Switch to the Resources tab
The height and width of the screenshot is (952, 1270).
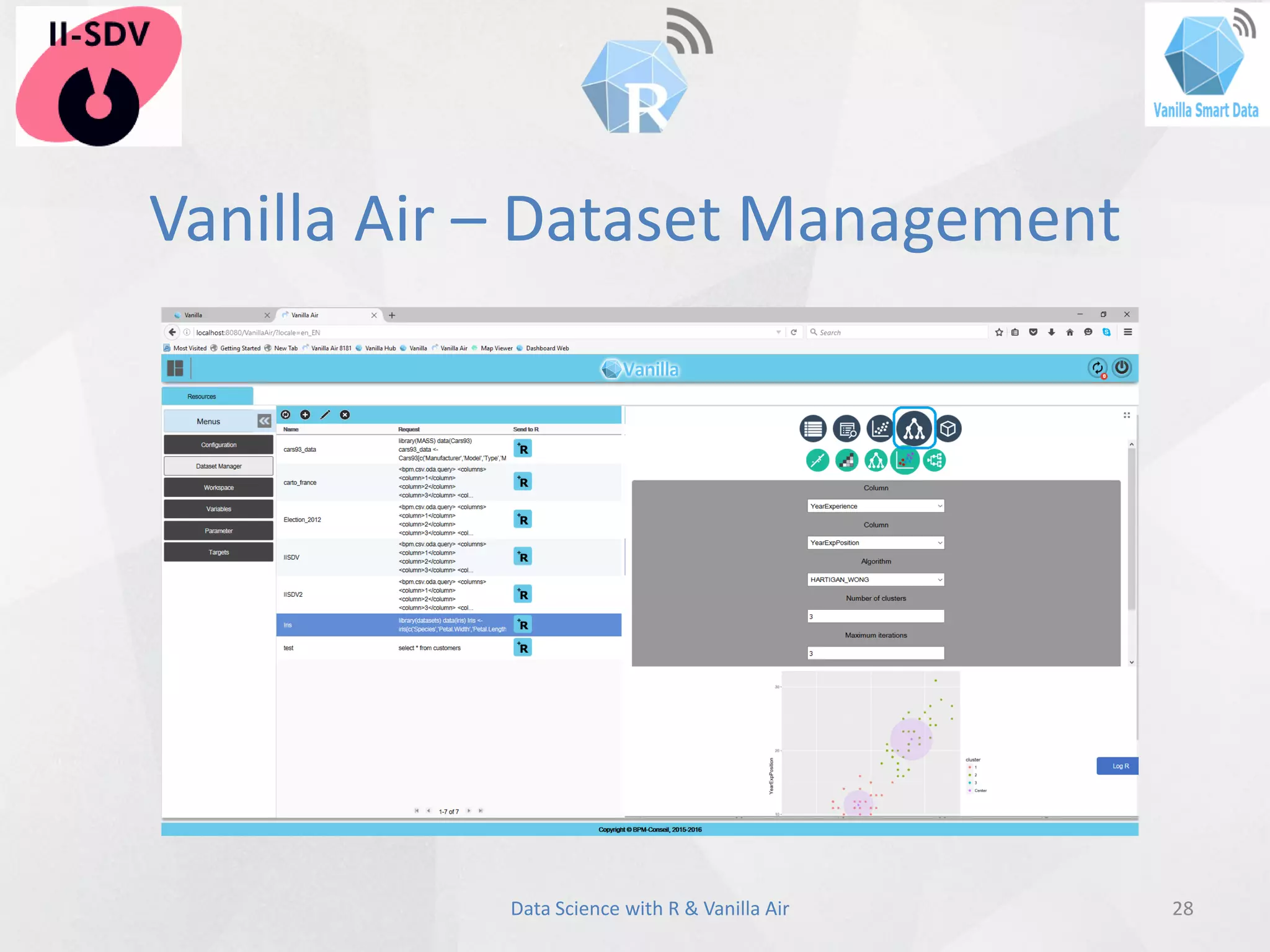[207, 396]
